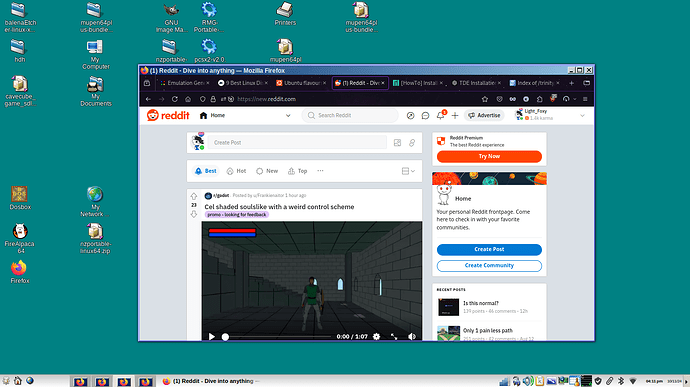Switch to Index of /trinity tab

(535, 83)
